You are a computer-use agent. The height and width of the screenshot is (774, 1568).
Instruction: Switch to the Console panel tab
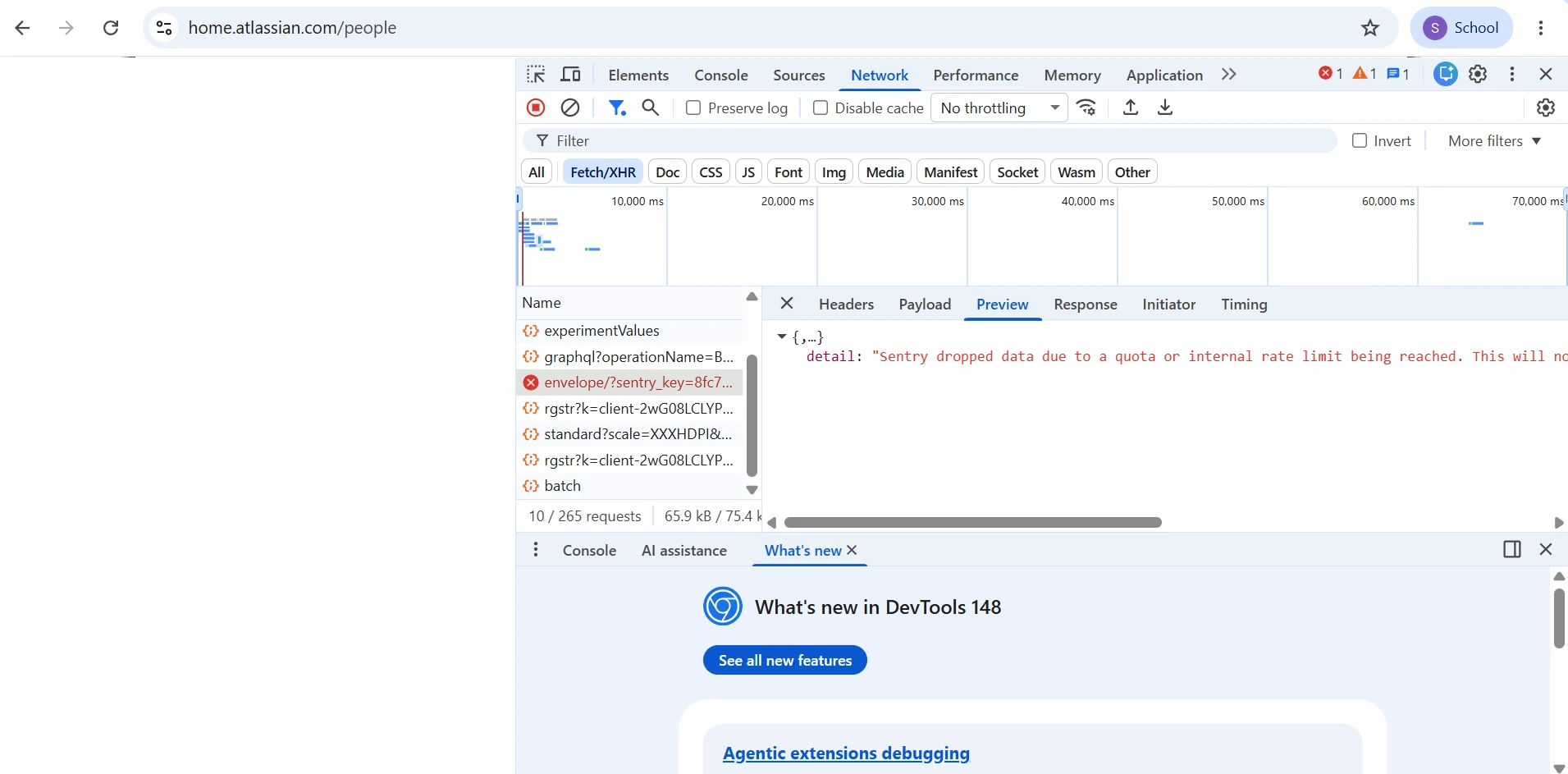[721, 75]
